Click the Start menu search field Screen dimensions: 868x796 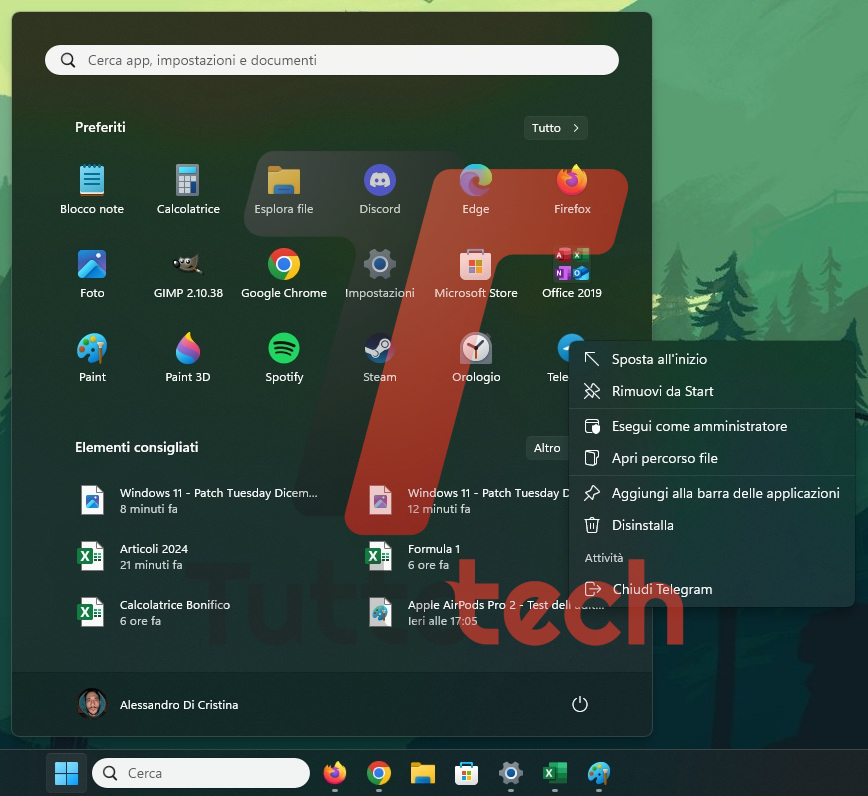(330, 59)
